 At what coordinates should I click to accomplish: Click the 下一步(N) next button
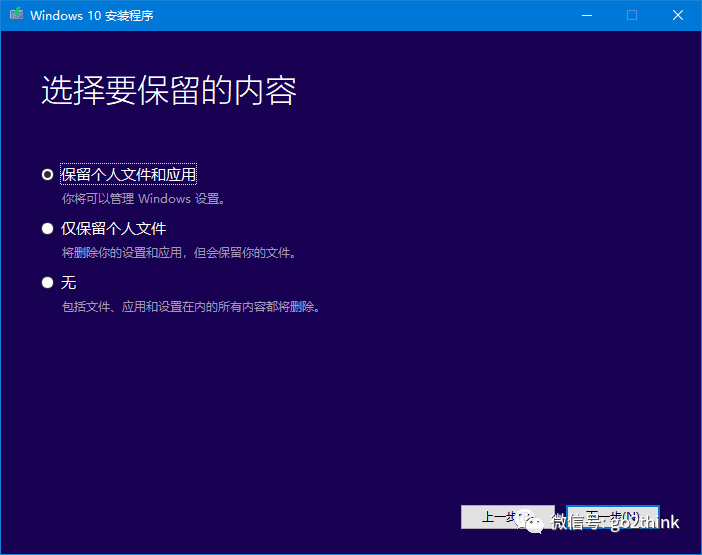613,517
